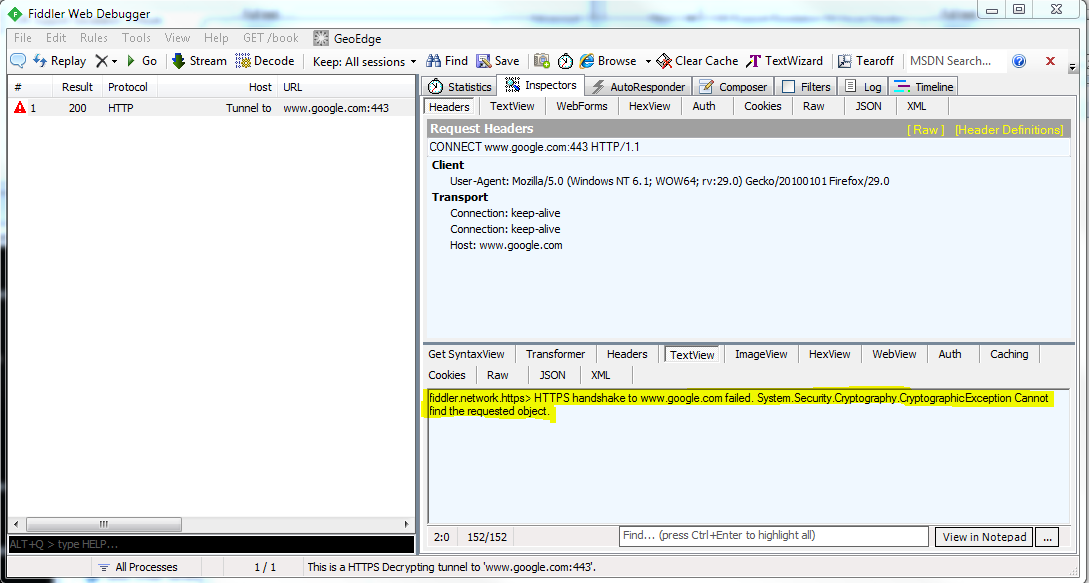This screenshot has height=583, width=1089.
Task: Expand toolbar overflow arrow
Action: pyautogui.click(x=1072, y=67)
